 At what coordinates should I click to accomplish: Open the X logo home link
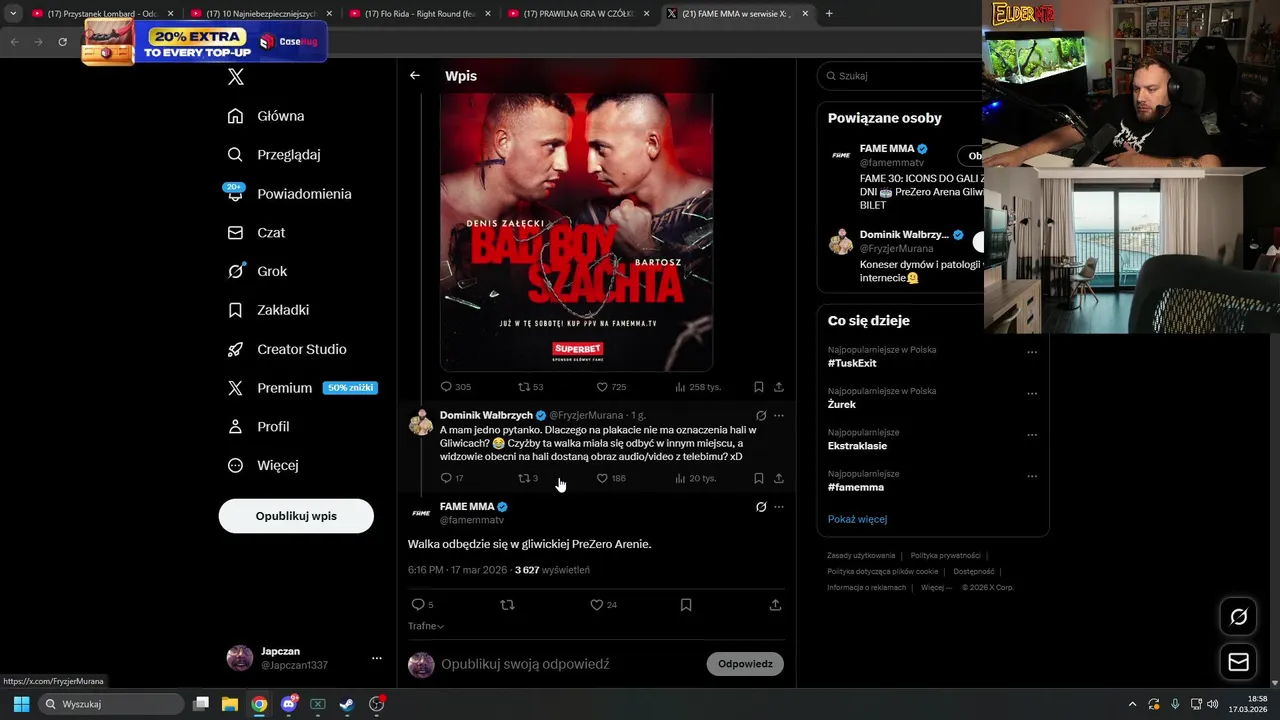coord(235,76)
